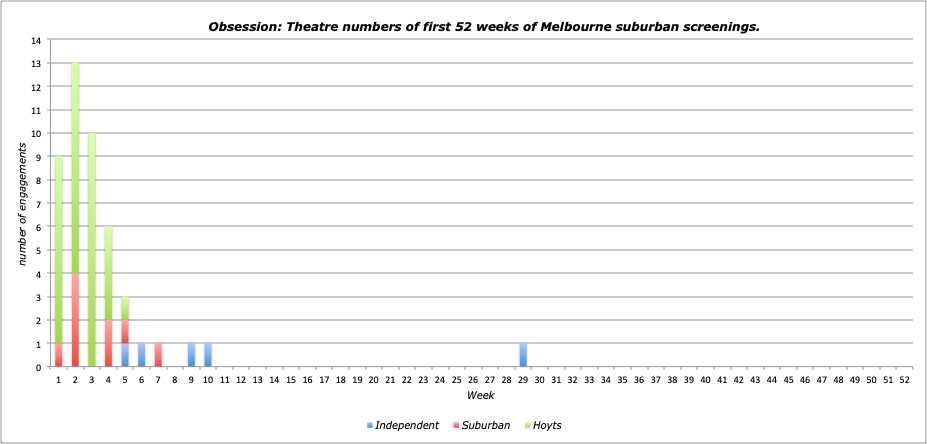Screen dimensions: 927x444
Task: Select the red Suburban bar at week 7
Action: pos(158,355)
